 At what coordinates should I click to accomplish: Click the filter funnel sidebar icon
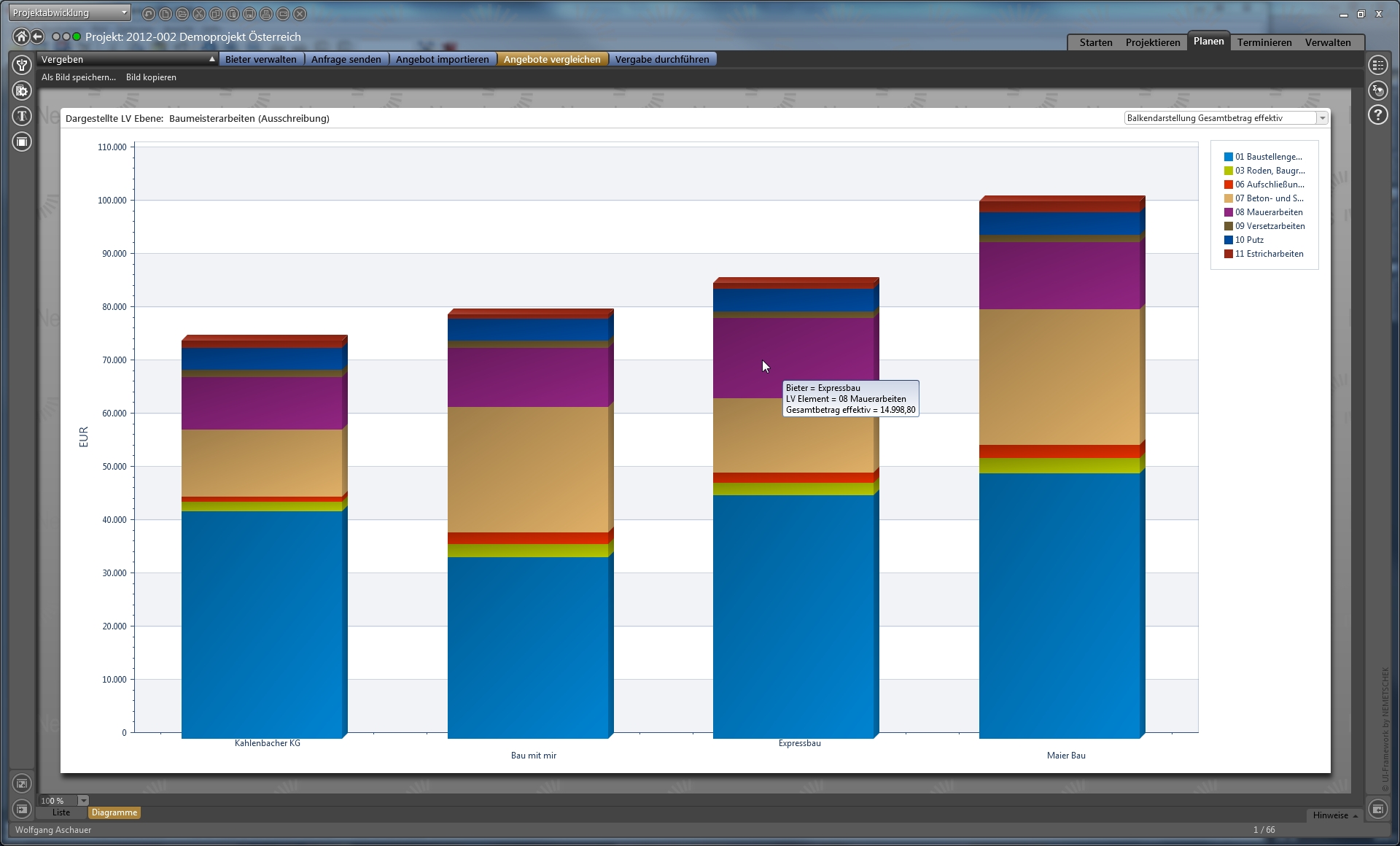[22, 65]
